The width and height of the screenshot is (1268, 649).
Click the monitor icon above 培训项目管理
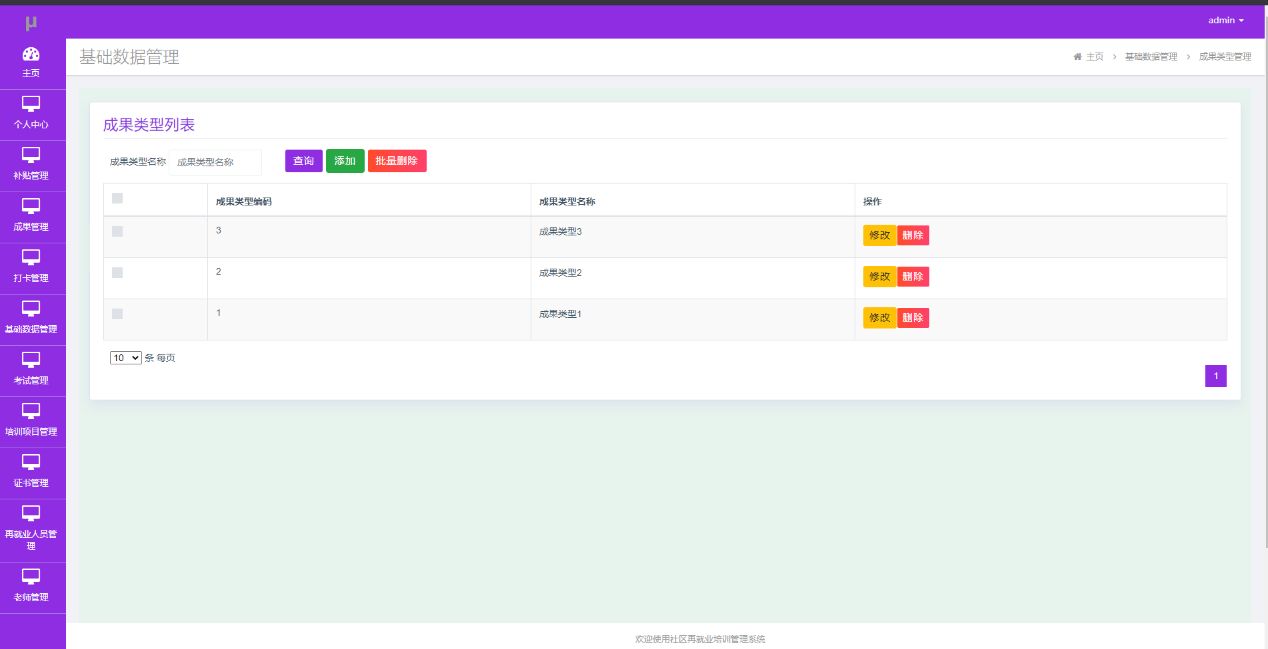pyautogui.click(x=31, y=411)
